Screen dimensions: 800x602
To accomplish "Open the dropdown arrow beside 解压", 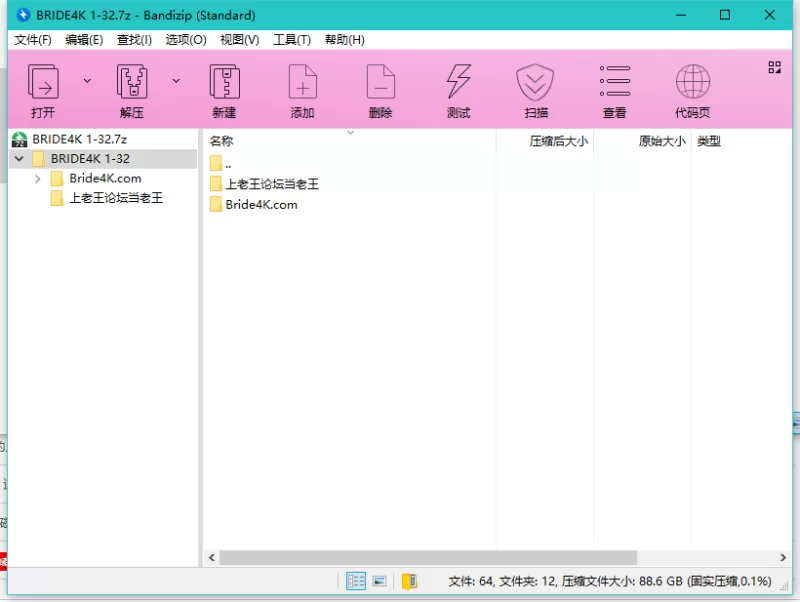I will click(x=176, y=81).
